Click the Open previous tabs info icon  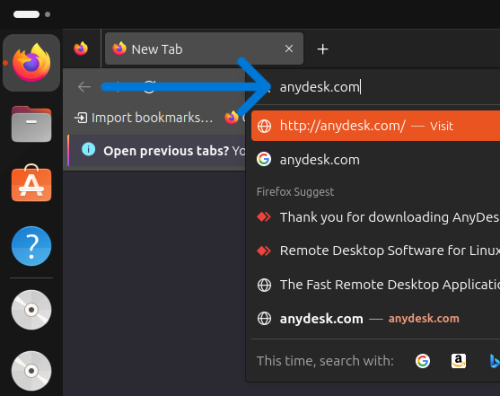(88, 149)
